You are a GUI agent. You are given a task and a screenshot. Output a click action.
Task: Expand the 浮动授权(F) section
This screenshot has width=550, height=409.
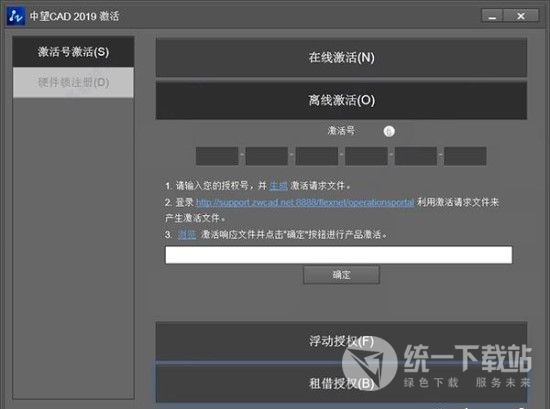click(x=341, y=341)
